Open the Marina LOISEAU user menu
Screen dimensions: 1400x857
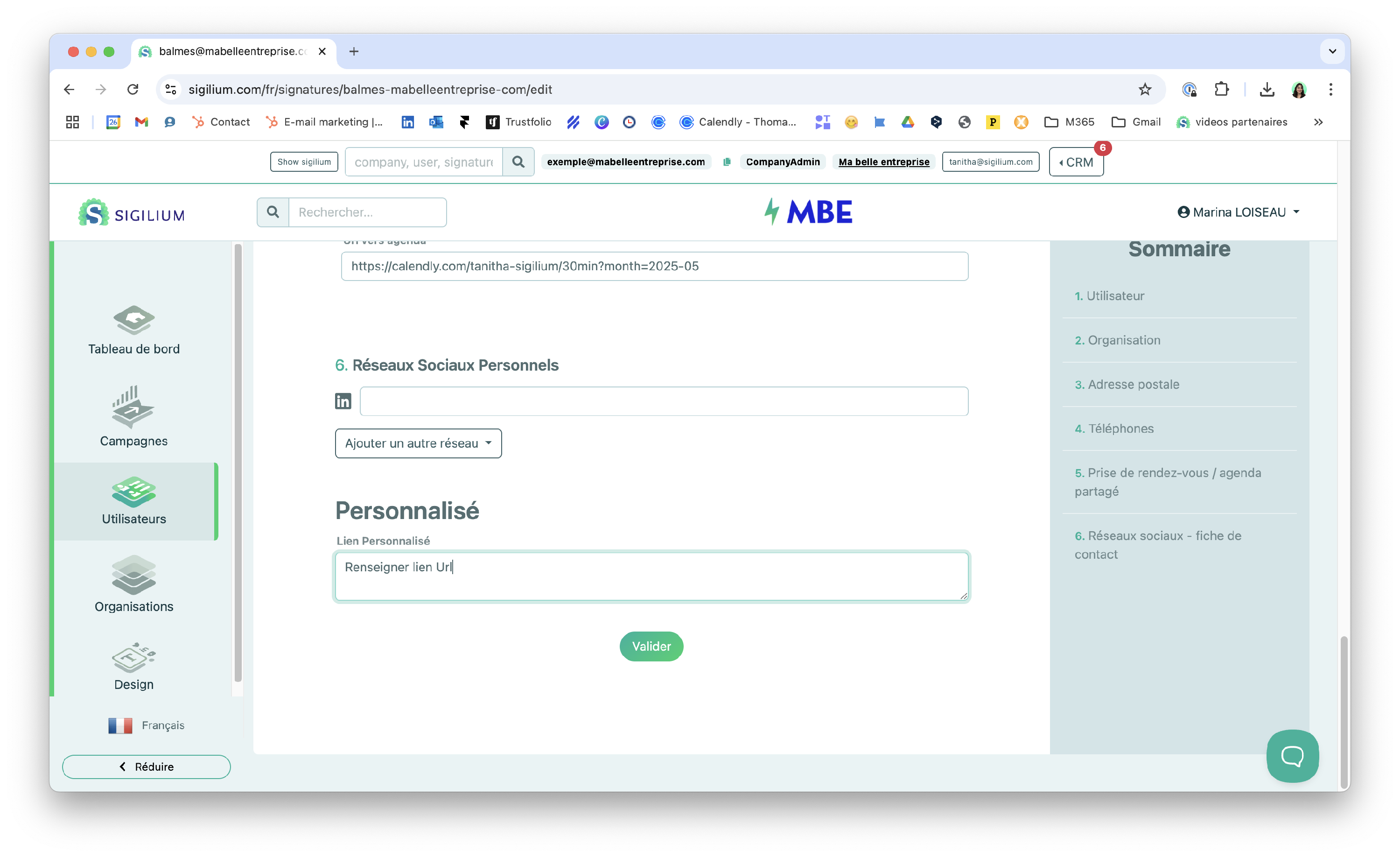point(1239,212)
